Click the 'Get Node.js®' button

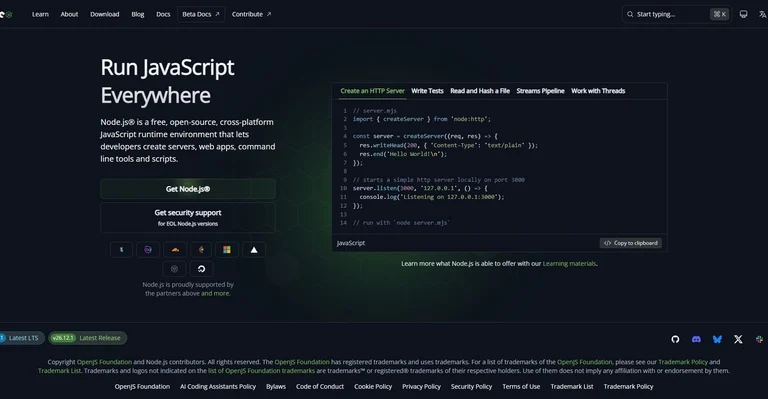coord(188,189)
